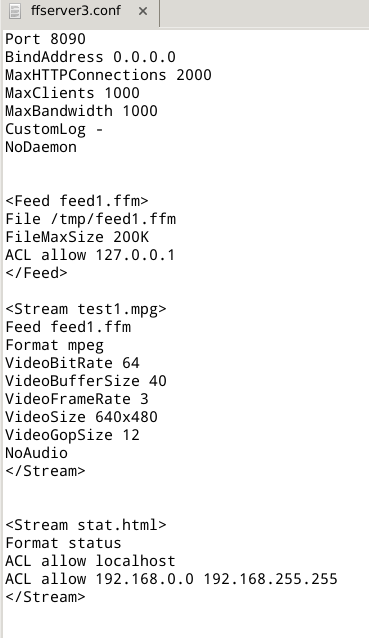Place cursor on the Port 8090 line
369x638 pixels.
45,39
